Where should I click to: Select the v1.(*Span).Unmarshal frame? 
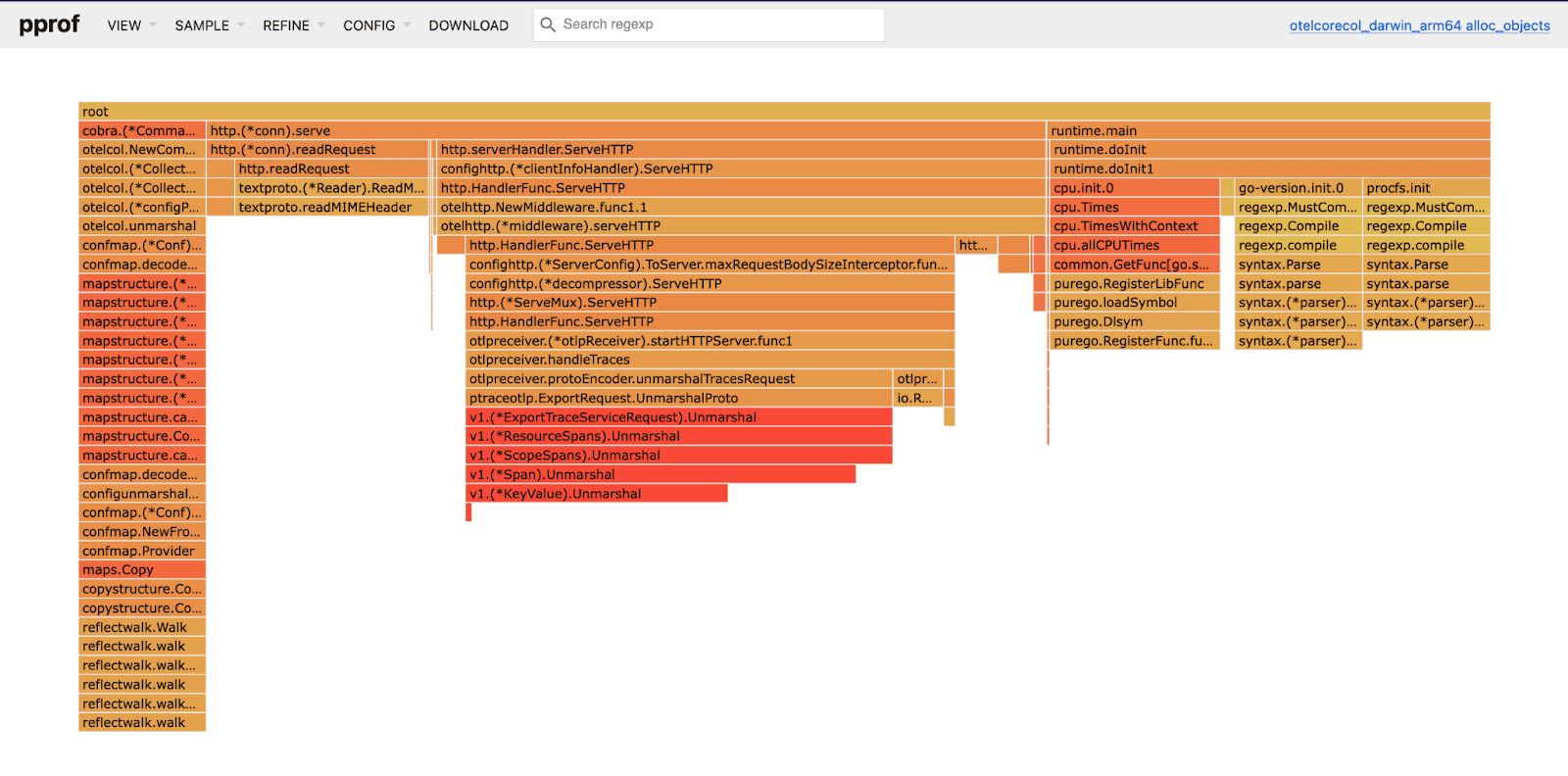(661, 474)
